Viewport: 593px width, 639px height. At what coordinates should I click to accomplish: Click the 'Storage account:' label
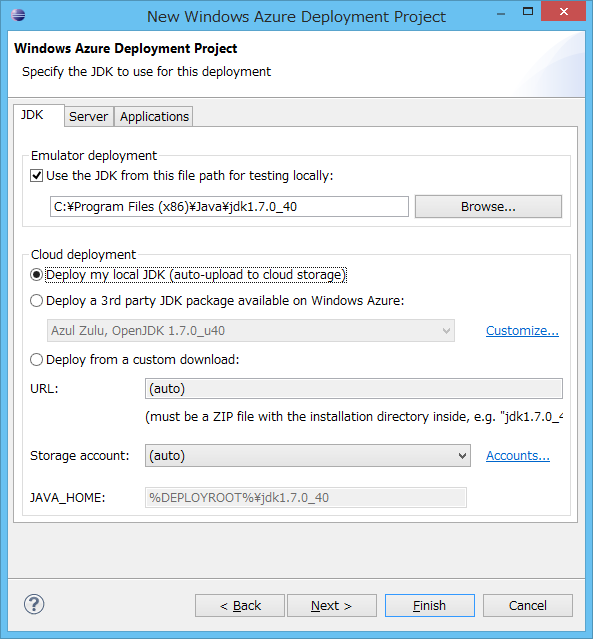79,456
